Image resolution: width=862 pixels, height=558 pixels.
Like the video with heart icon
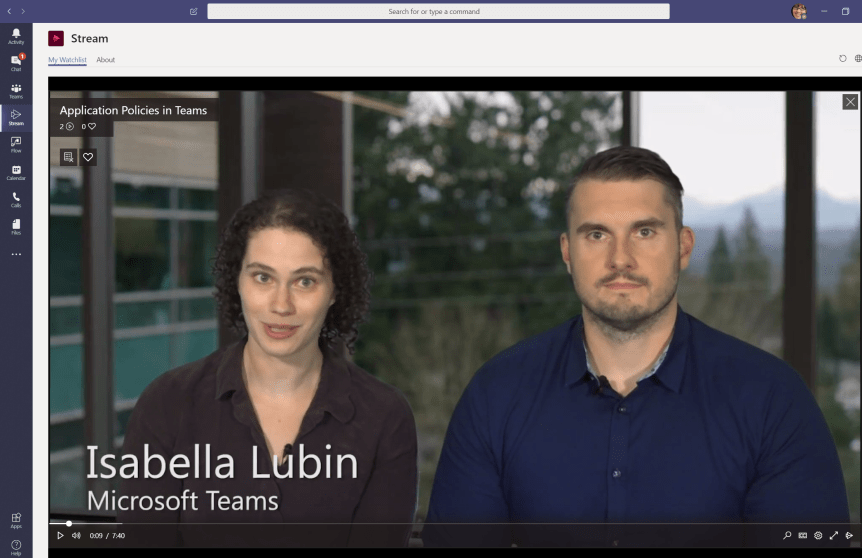pyautogui.click(x=88, y=157)
